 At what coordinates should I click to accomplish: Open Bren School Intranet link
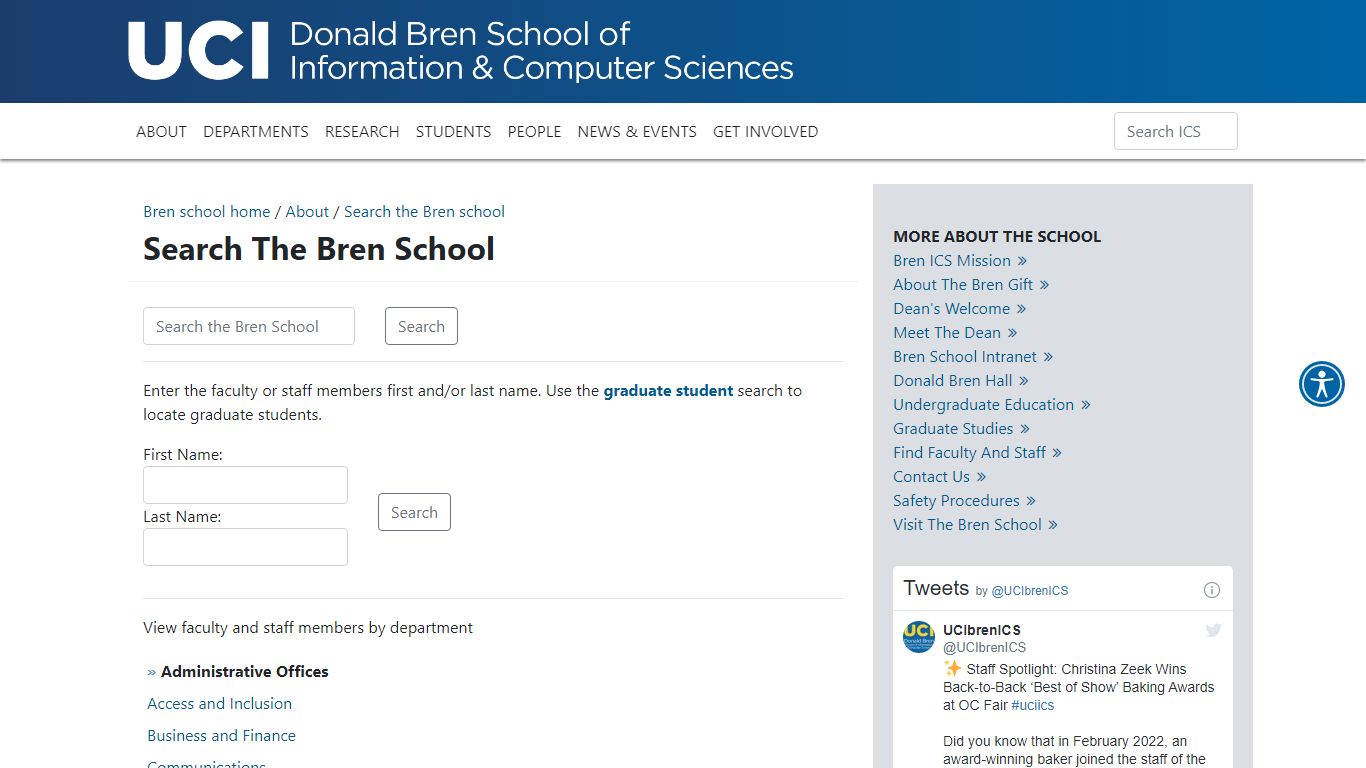pyautogui.click(x=973, y=357)
